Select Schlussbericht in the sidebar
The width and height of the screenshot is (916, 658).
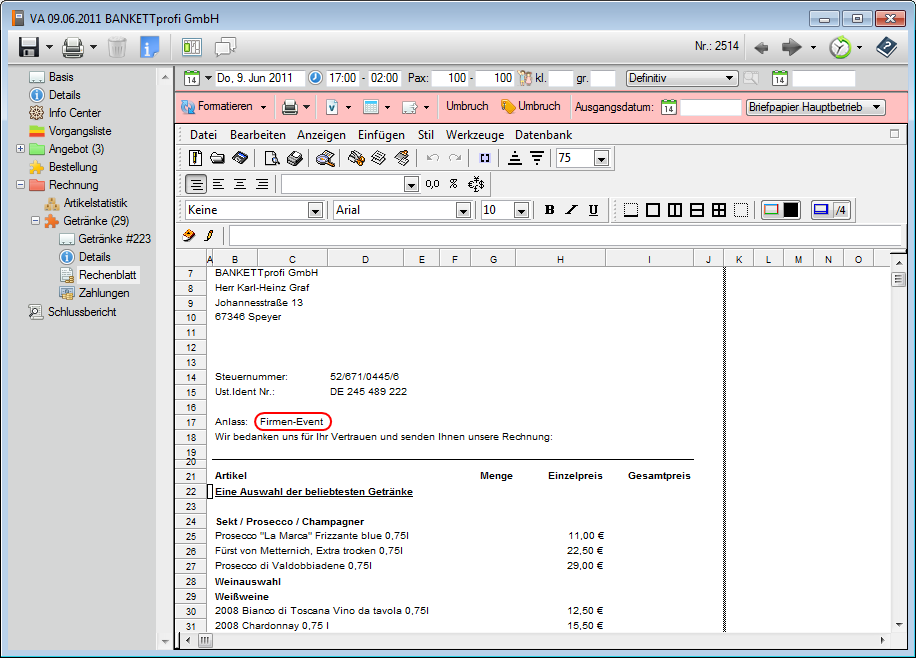81,312
